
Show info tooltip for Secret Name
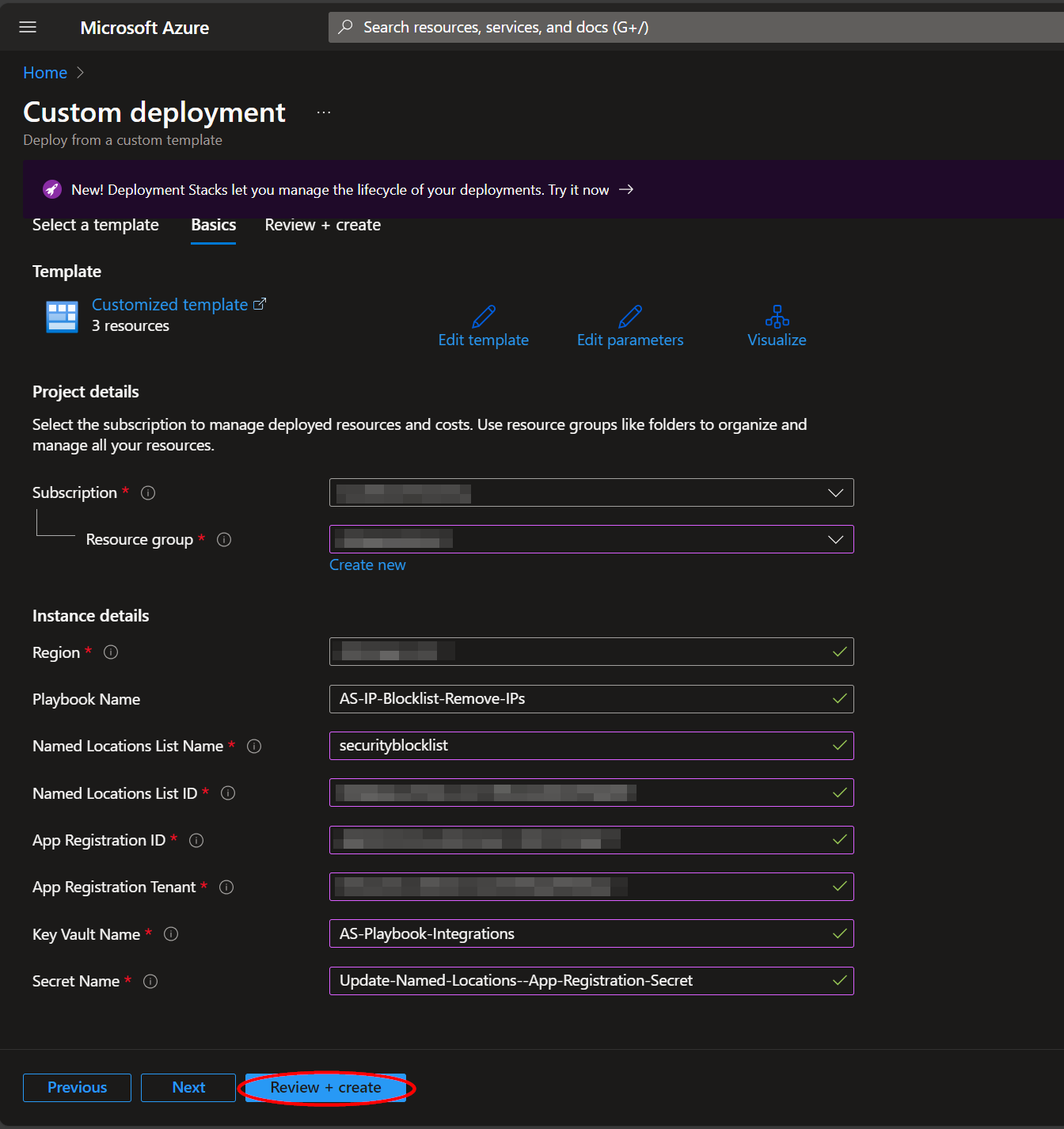click(x=150, y=982)
